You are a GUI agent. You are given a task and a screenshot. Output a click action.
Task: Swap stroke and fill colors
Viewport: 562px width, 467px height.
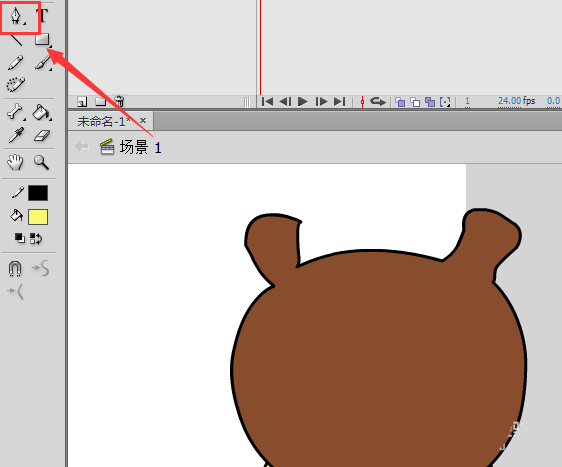[x=36, y=238]
